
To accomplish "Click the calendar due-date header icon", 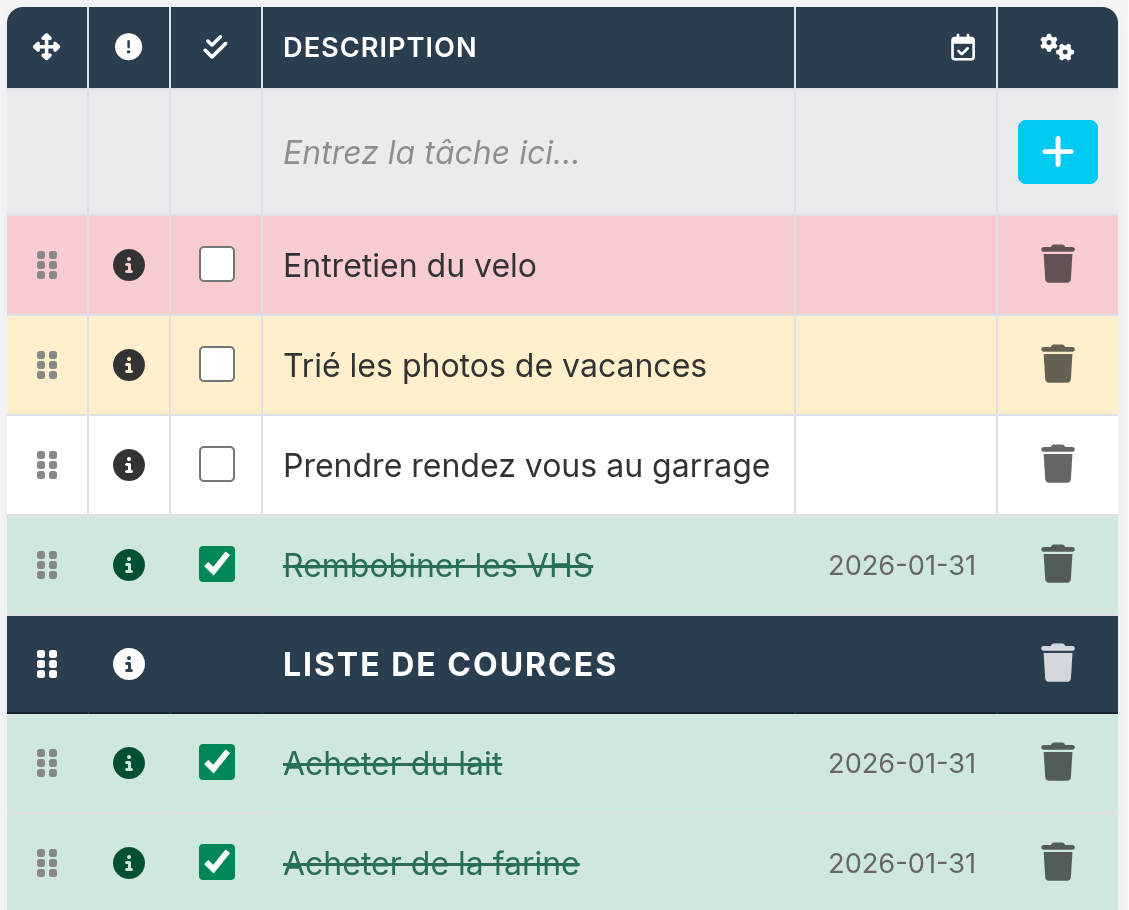I will tap(962, 48).
